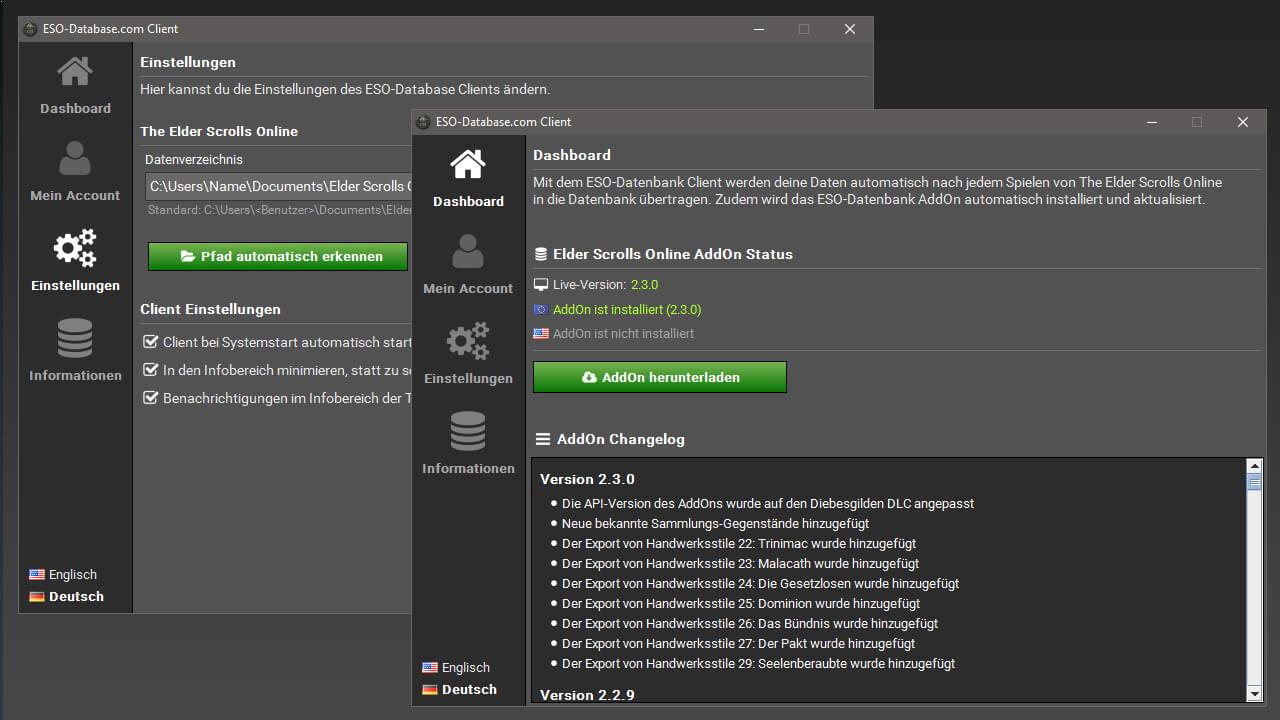Click US flag next to Englisch, front window
The image size is (1280, 720).
430,668
